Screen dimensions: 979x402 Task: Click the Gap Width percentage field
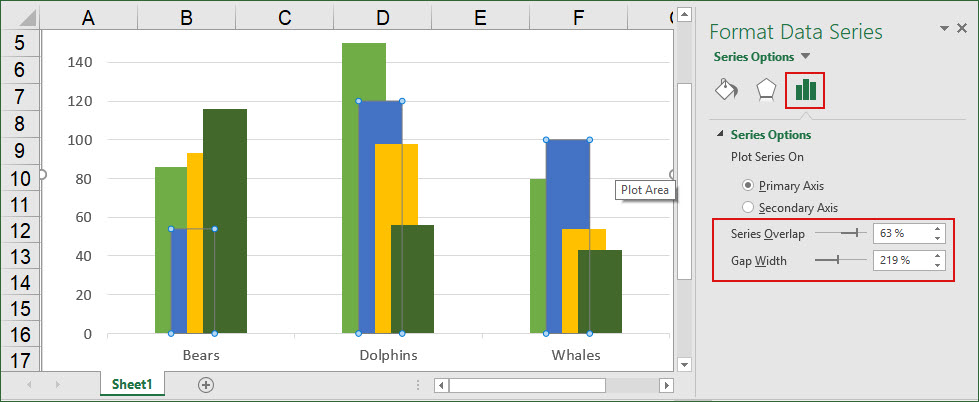tap(900, 261)
